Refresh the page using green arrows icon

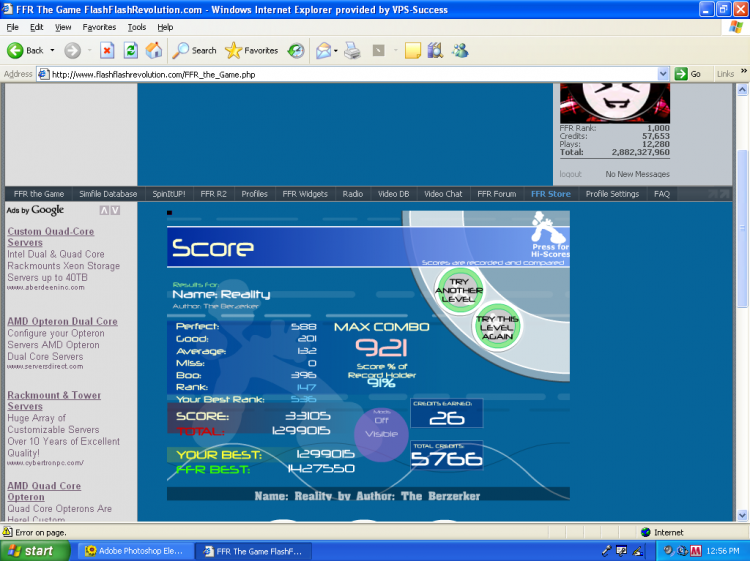pyautogui.click(x=131, y=50)
